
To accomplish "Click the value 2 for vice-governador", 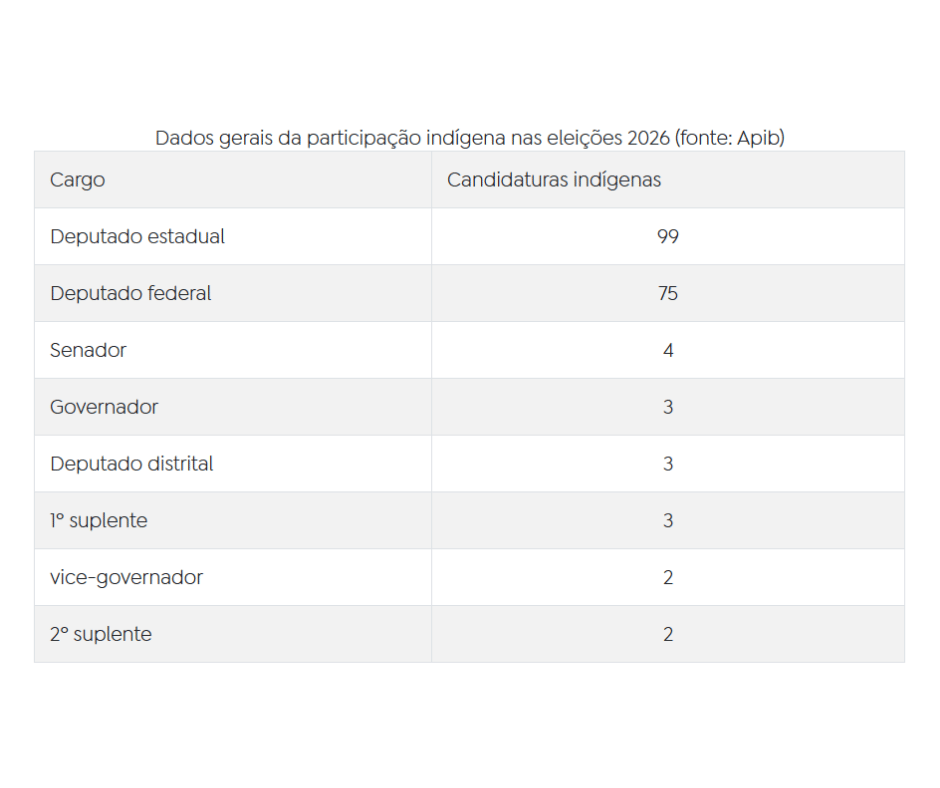I will (x=668, y=578).
